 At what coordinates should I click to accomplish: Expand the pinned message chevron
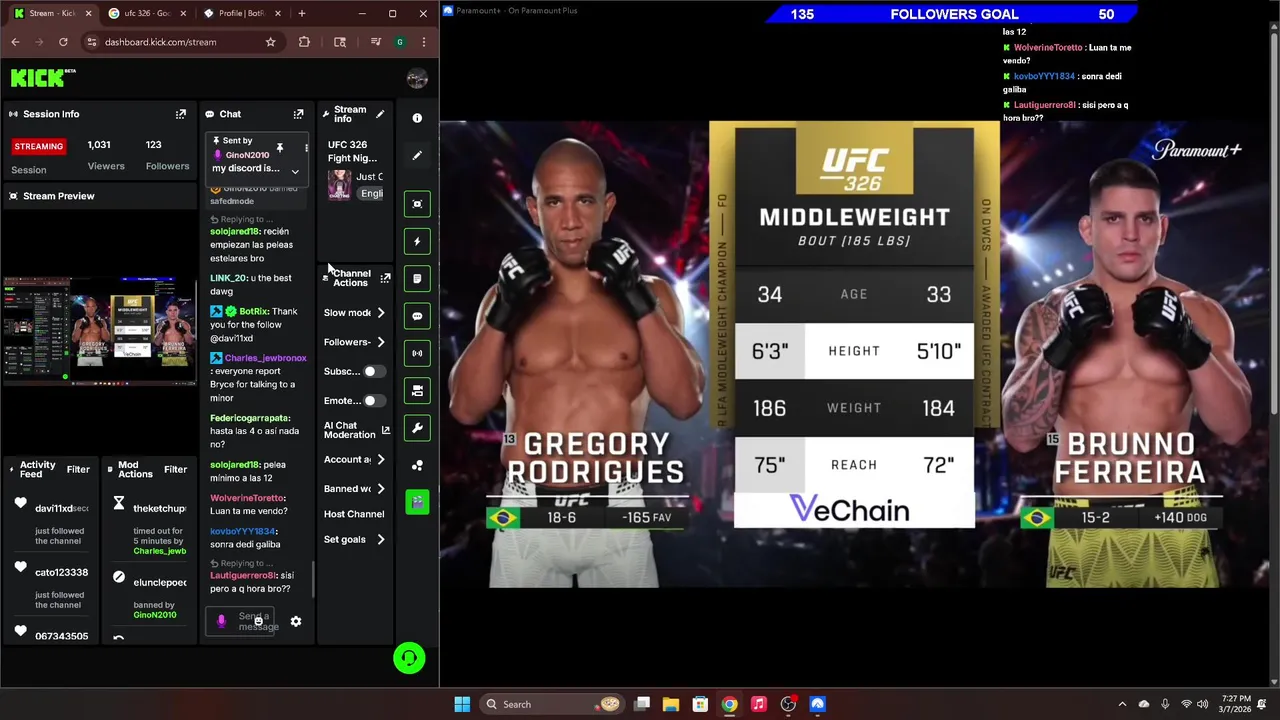pos(295,171)
